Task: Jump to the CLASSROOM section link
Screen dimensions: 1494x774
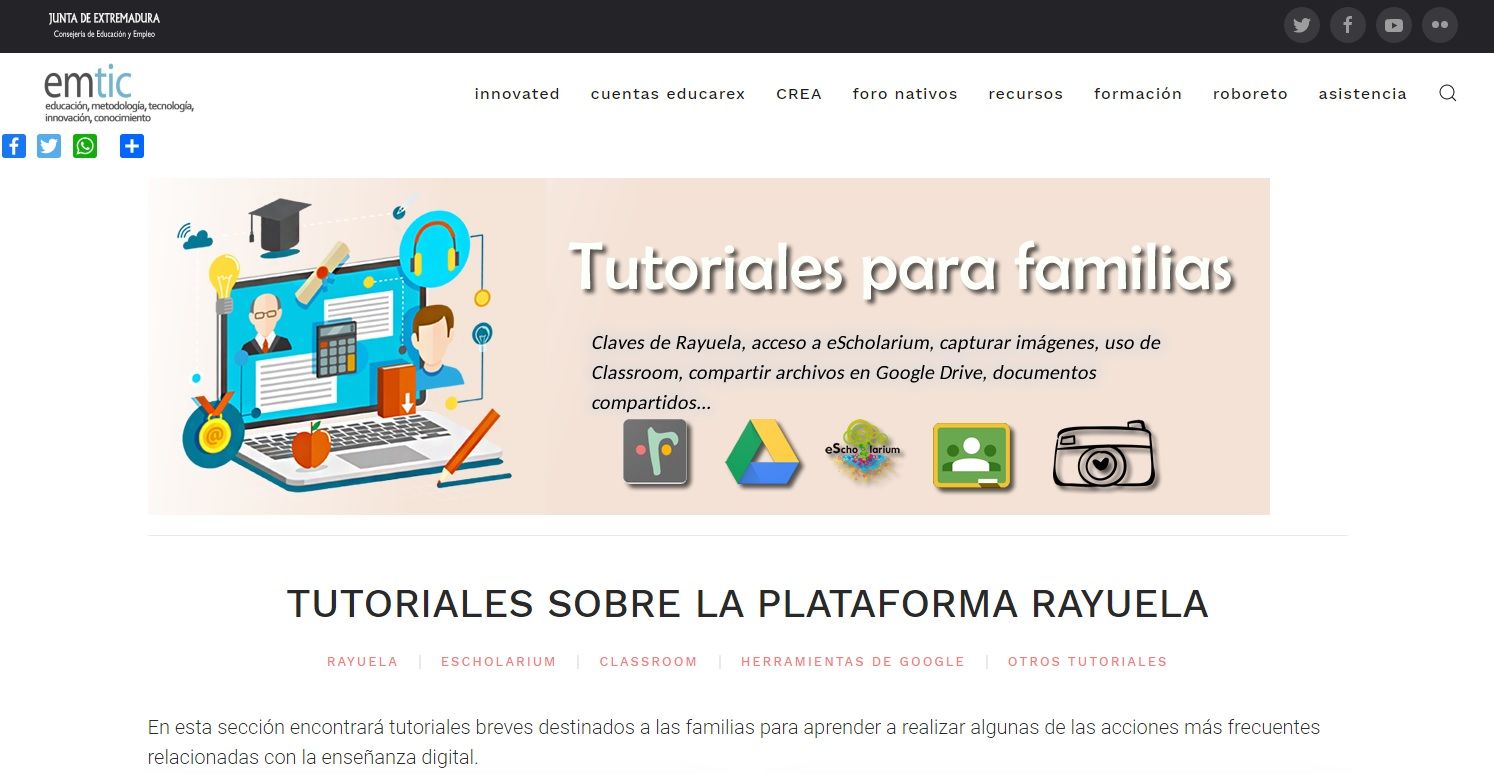Action: (x=648, y=662)
